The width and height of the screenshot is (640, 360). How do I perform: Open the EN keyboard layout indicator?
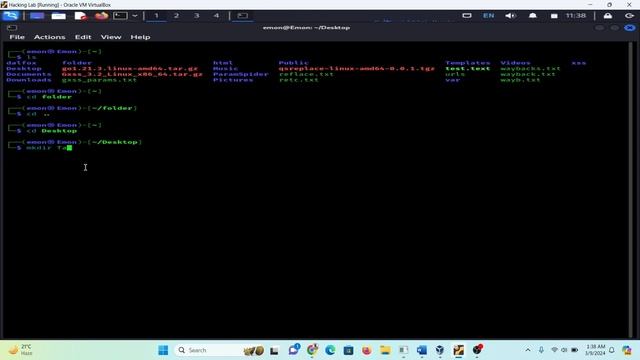click(x=489, y=16)
